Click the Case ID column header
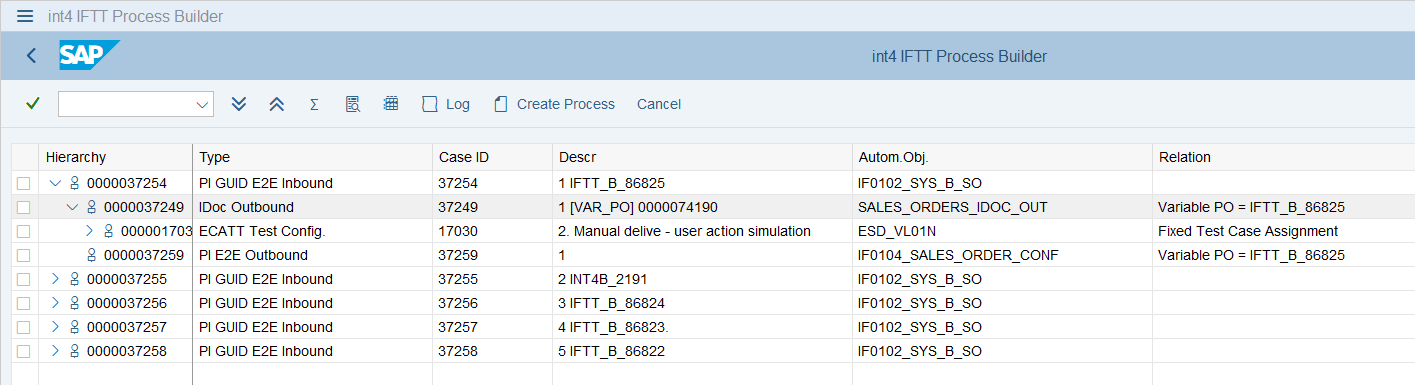Viewport: 1415px width, 385px height. coord(492,157)
